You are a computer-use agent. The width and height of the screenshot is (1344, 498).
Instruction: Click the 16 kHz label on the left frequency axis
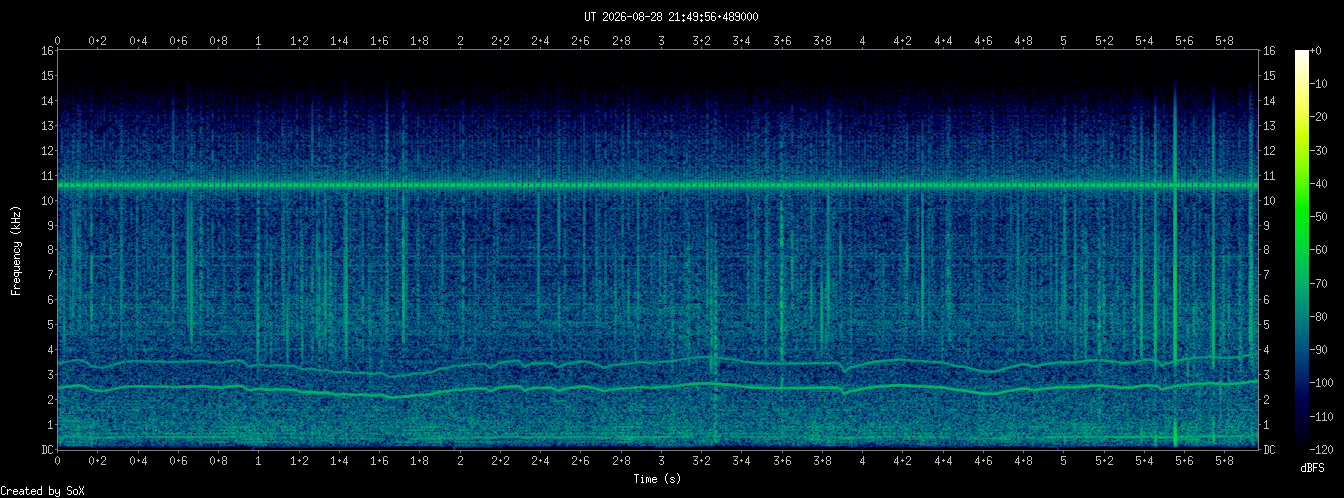click(47, 51)
